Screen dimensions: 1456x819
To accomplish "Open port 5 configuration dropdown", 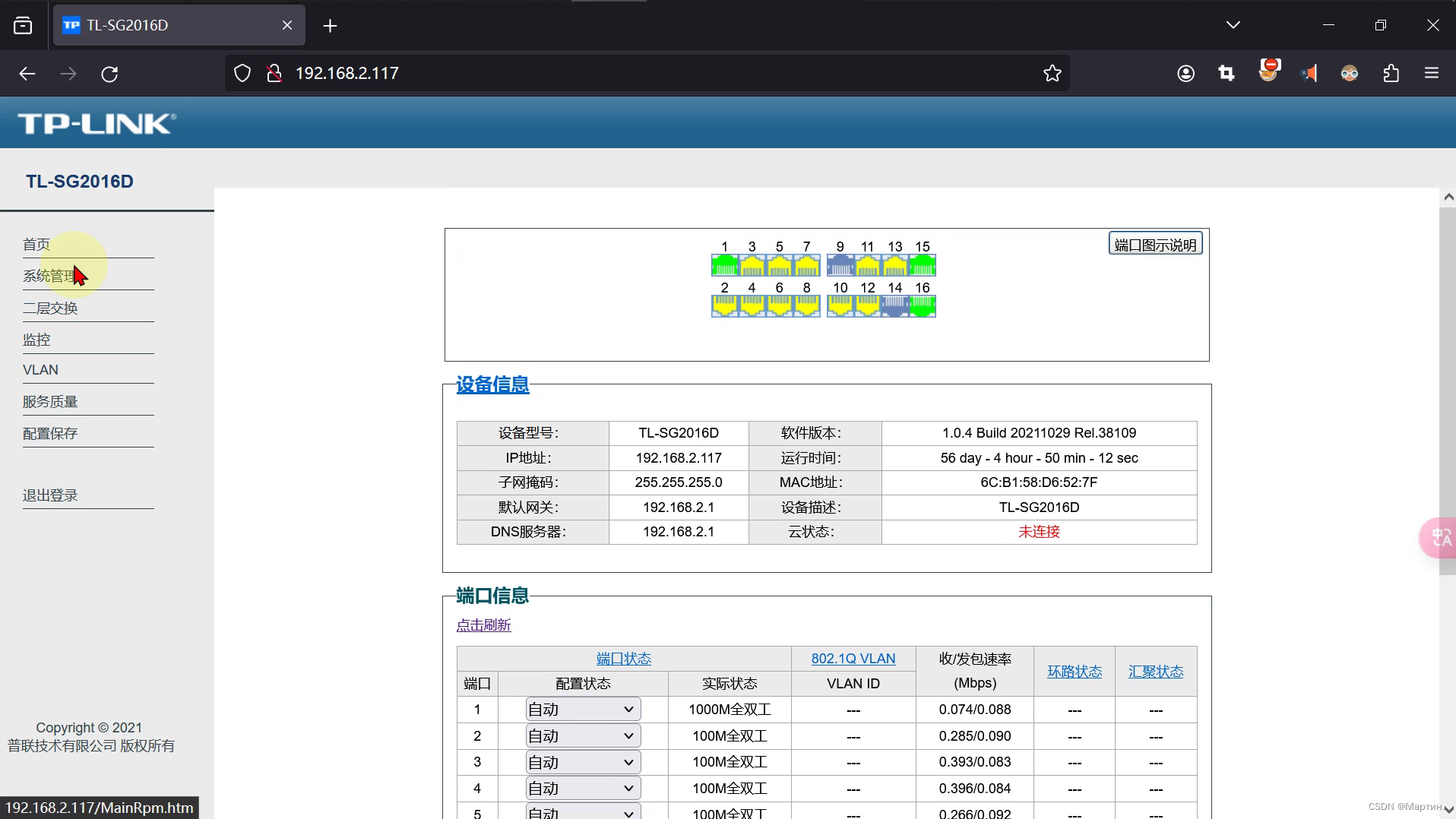I will [583, 813].
